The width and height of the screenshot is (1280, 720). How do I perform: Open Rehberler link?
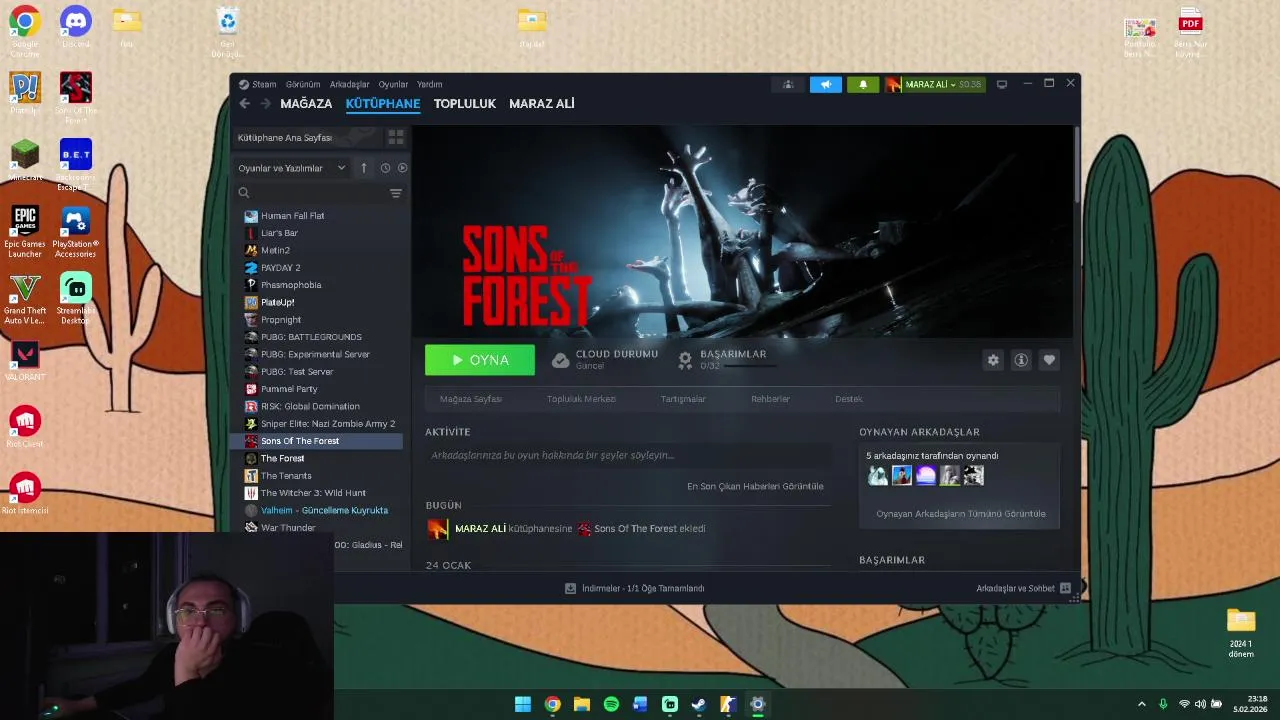click(x=770, y=399)
